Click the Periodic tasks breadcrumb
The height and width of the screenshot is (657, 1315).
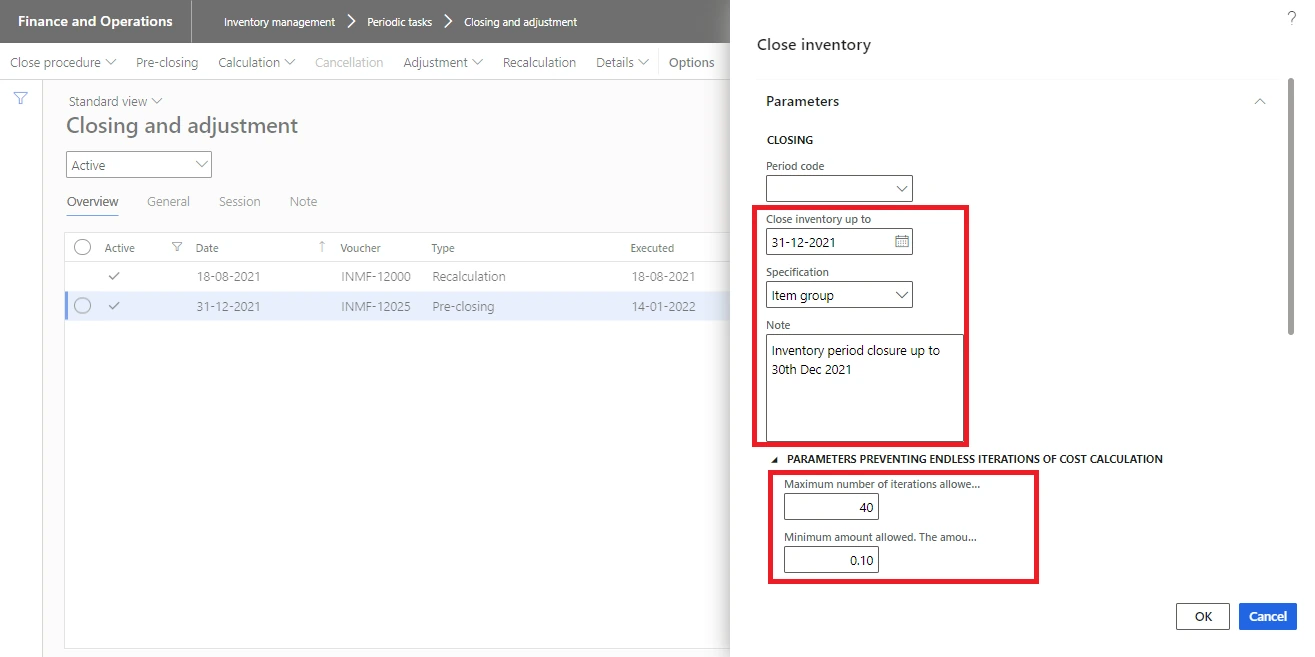coord(399,21)
